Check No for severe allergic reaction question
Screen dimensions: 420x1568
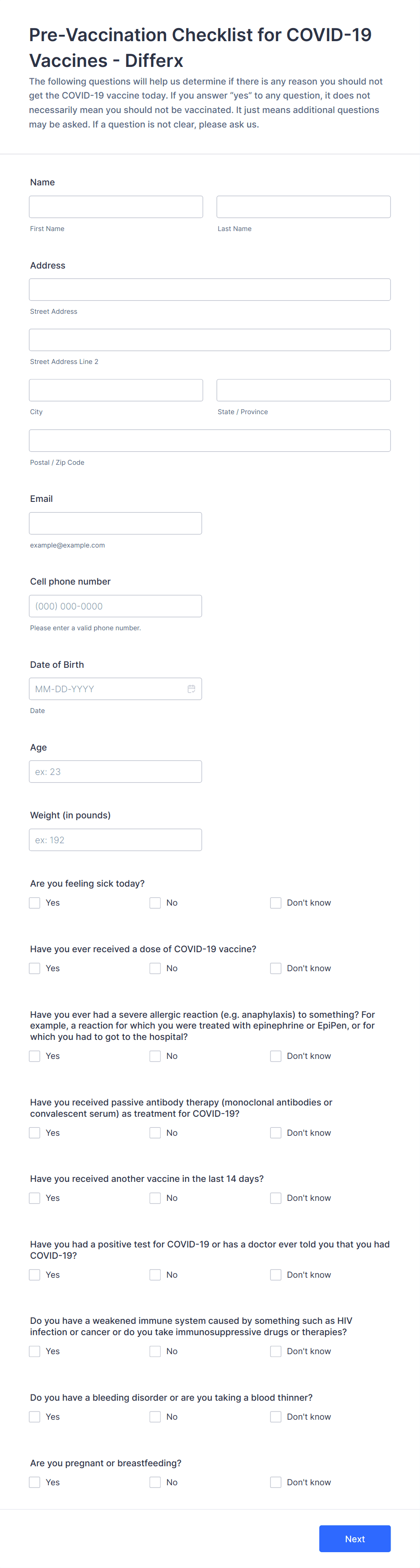pos(155,1056)
